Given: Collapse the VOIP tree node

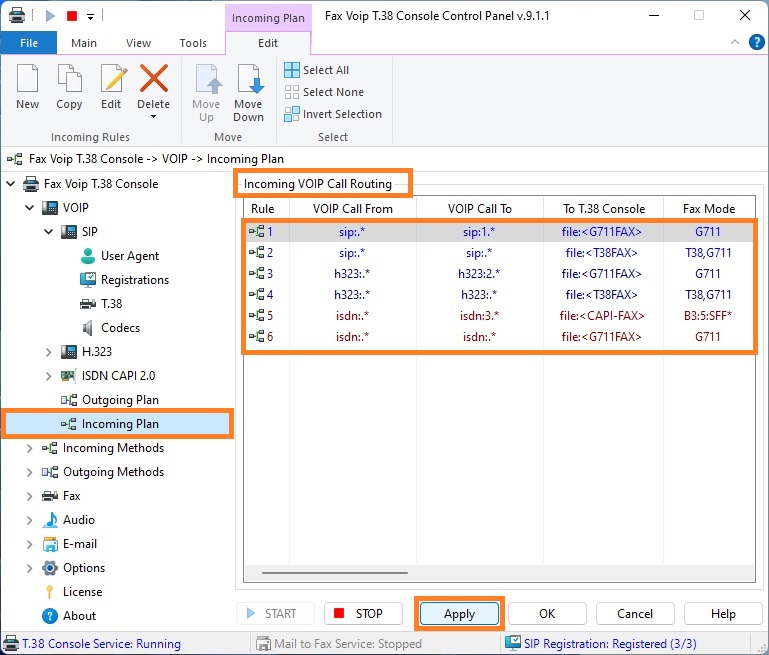Looking at the screenshot, I should coord(29,208).
